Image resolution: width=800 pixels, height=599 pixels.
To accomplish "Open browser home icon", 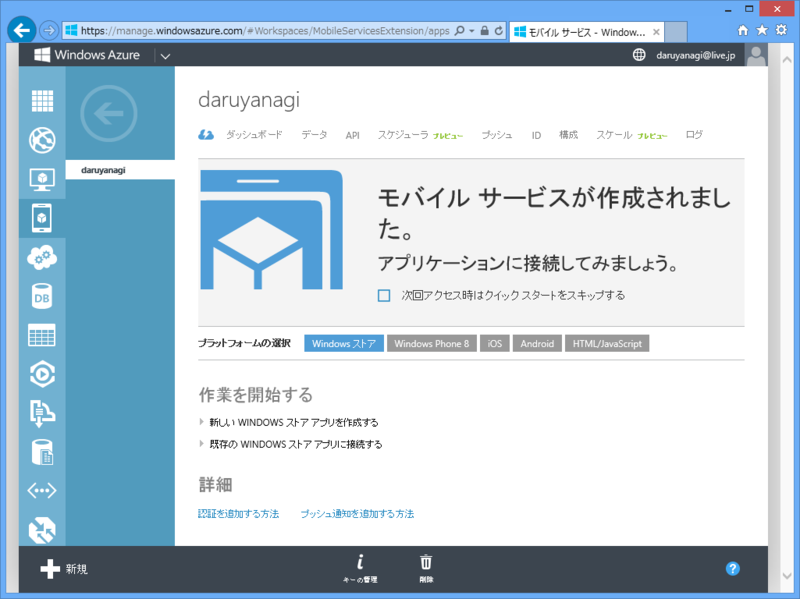I will tap(743, 31).
